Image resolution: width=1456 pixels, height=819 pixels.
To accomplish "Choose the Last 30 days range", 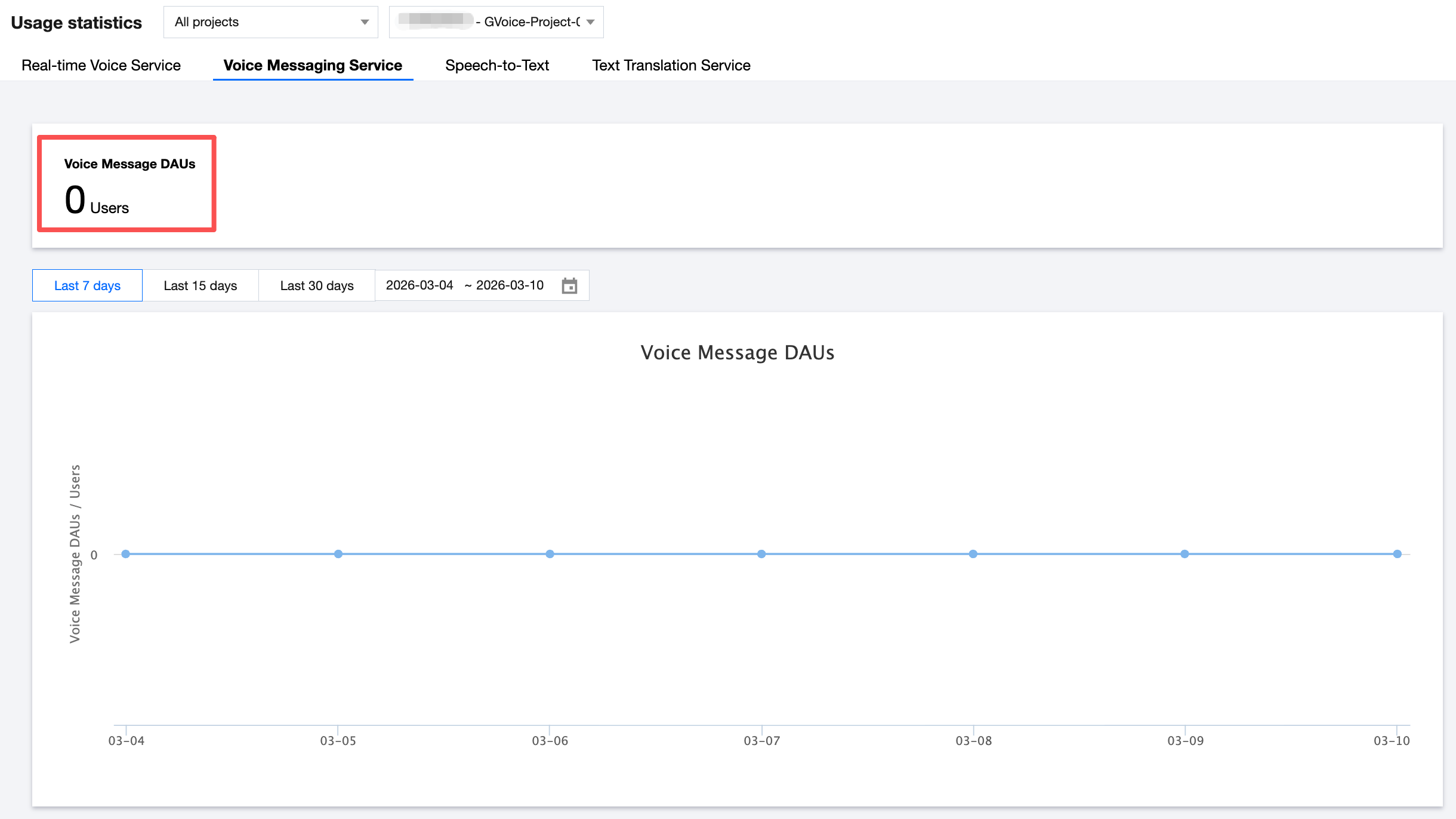I will click(x=317, y=285).
